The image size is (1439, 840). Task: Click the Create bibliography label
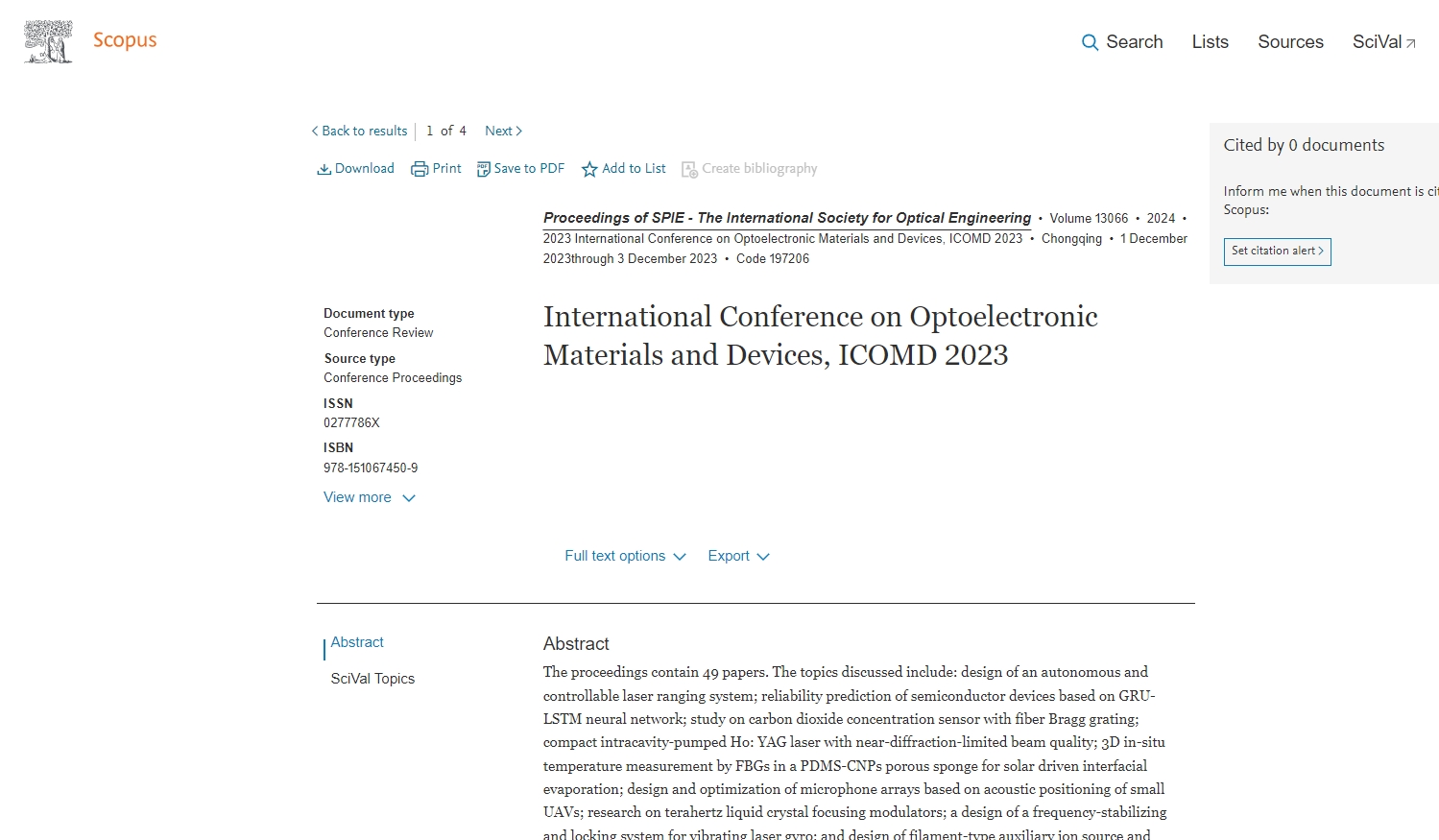tap(759, 168)
